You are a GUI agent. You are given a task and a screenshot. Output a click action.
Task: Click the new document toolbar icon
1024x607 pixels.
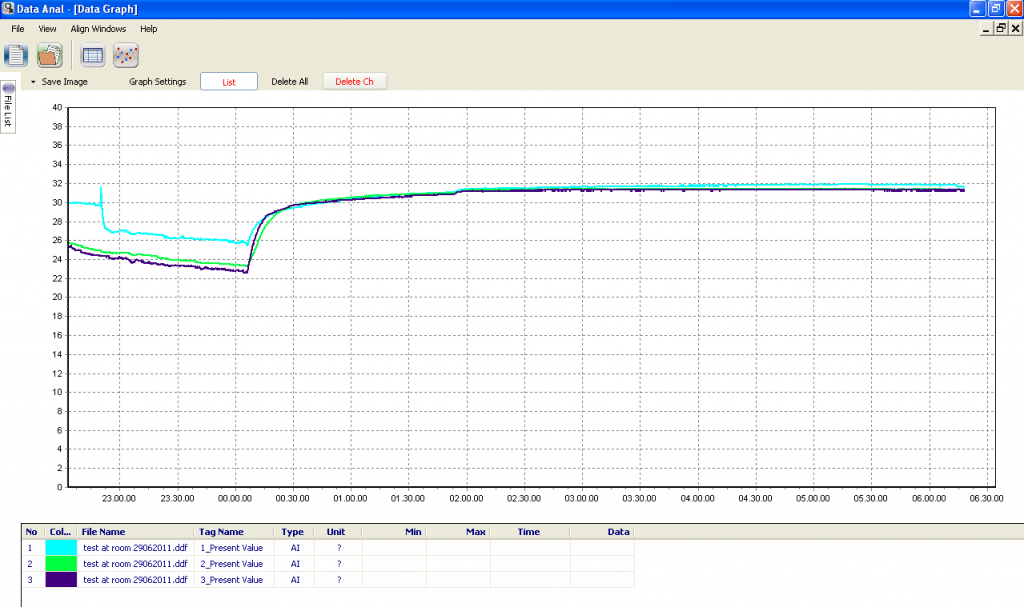[16, 56]
